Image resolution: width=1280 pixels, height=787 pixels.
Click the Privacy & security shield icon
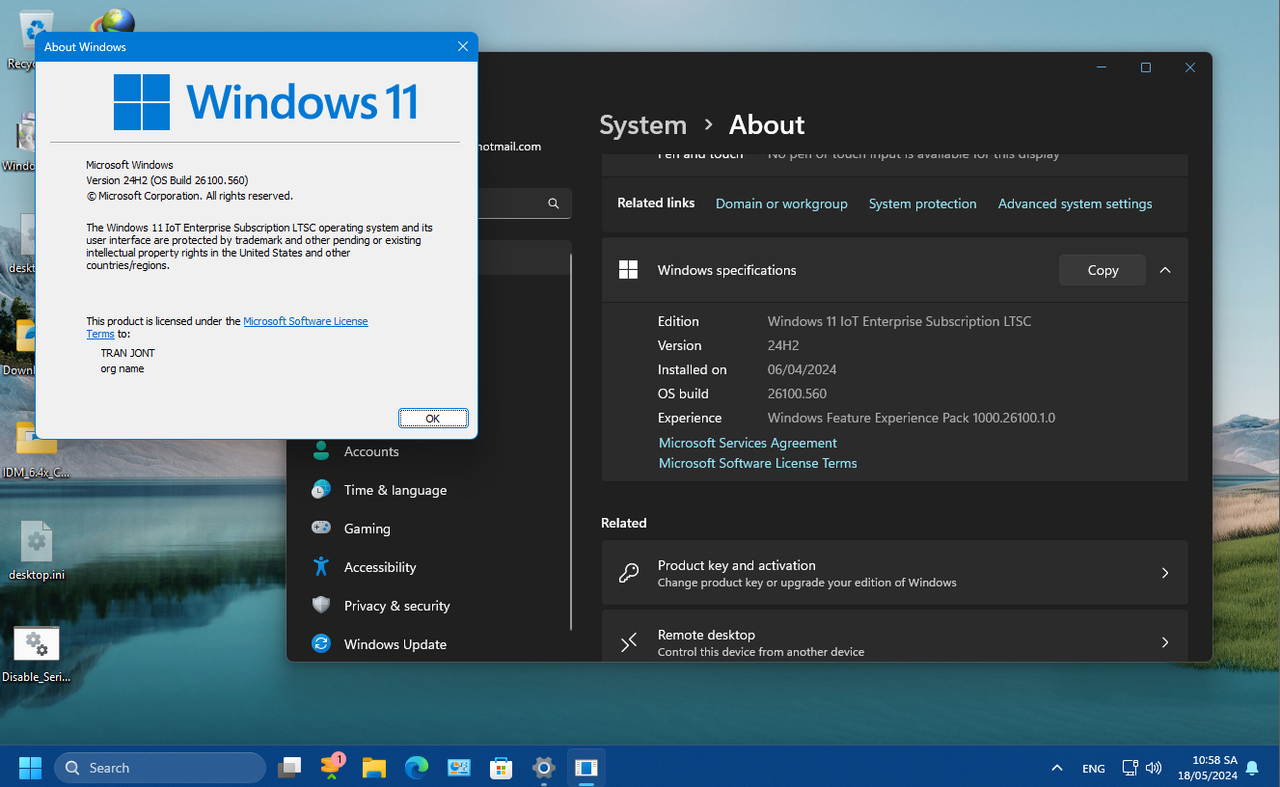321,605
